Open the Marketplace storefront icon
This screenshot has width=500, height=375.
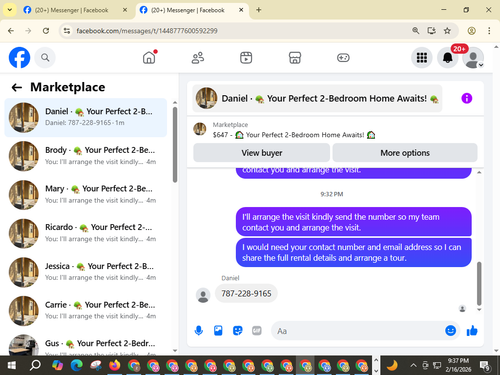coord(295,58)
